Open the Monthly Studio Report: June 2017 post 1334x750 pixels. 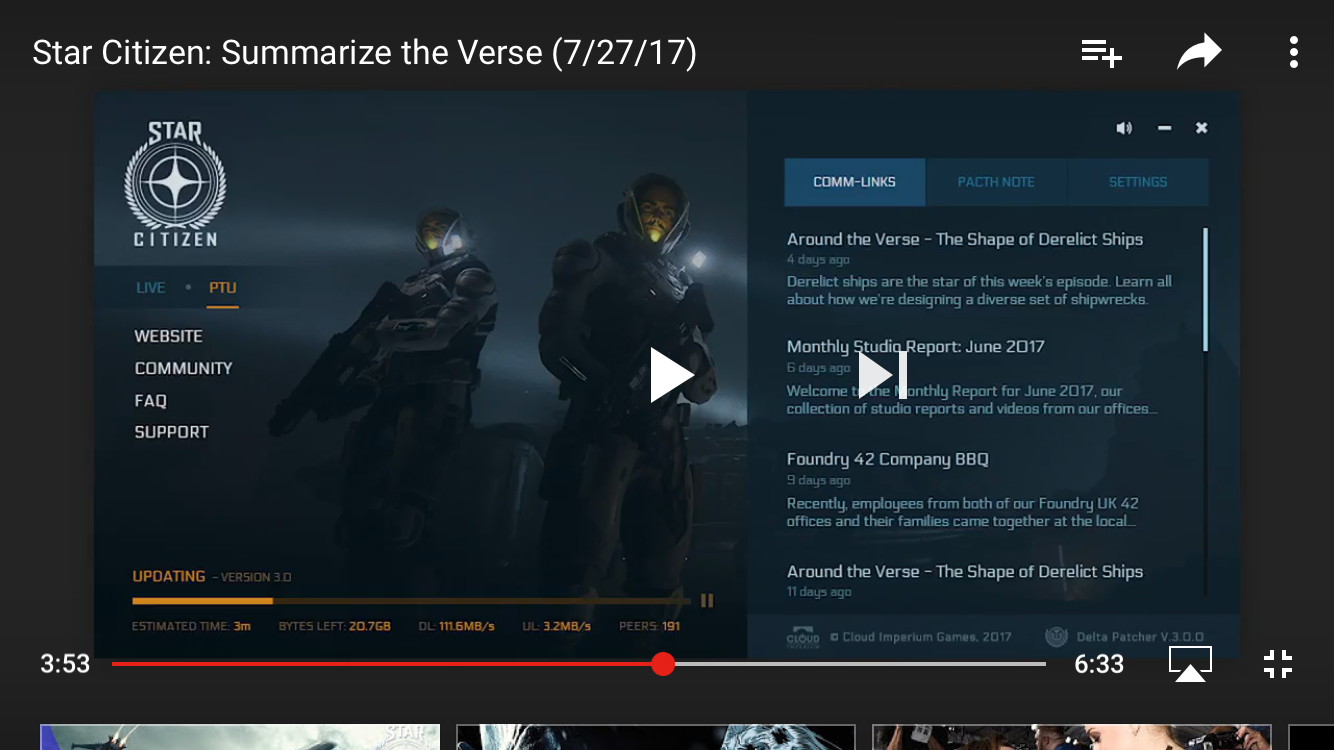pos(915,347)
